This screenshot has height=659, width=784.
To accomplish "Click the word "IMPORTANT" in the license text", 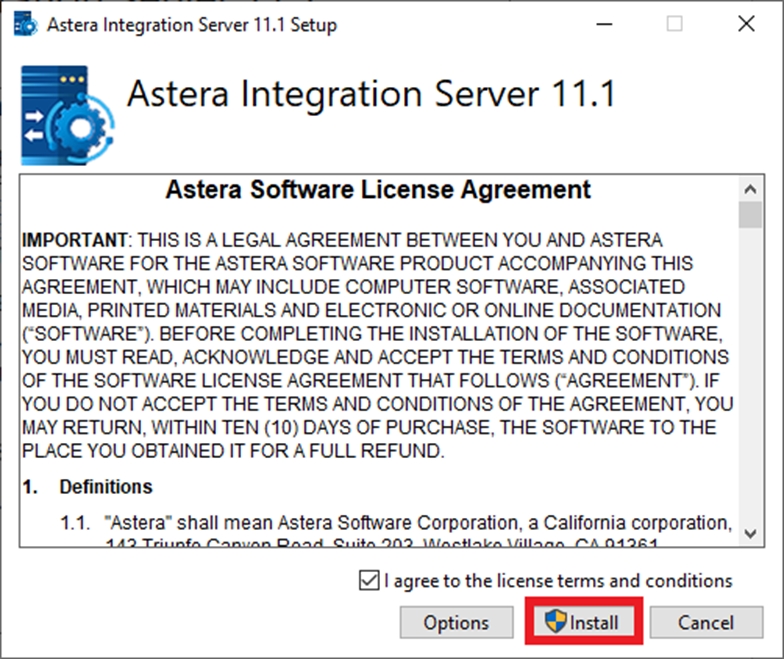I will pyautogui.click(x=75, y=241).
